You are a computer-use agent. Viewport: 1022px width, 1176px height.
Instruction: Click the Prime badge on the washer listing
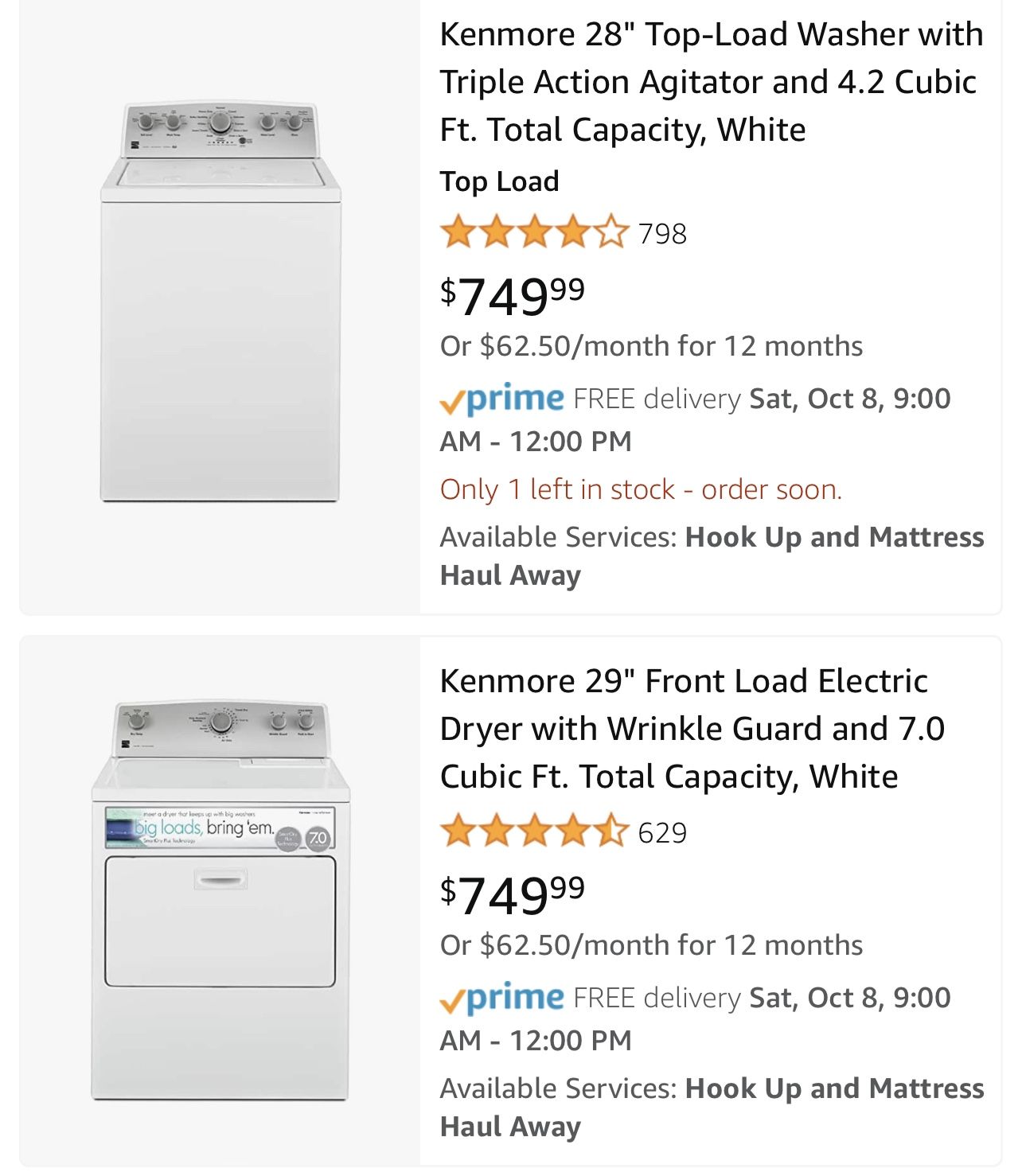(502, 398)
